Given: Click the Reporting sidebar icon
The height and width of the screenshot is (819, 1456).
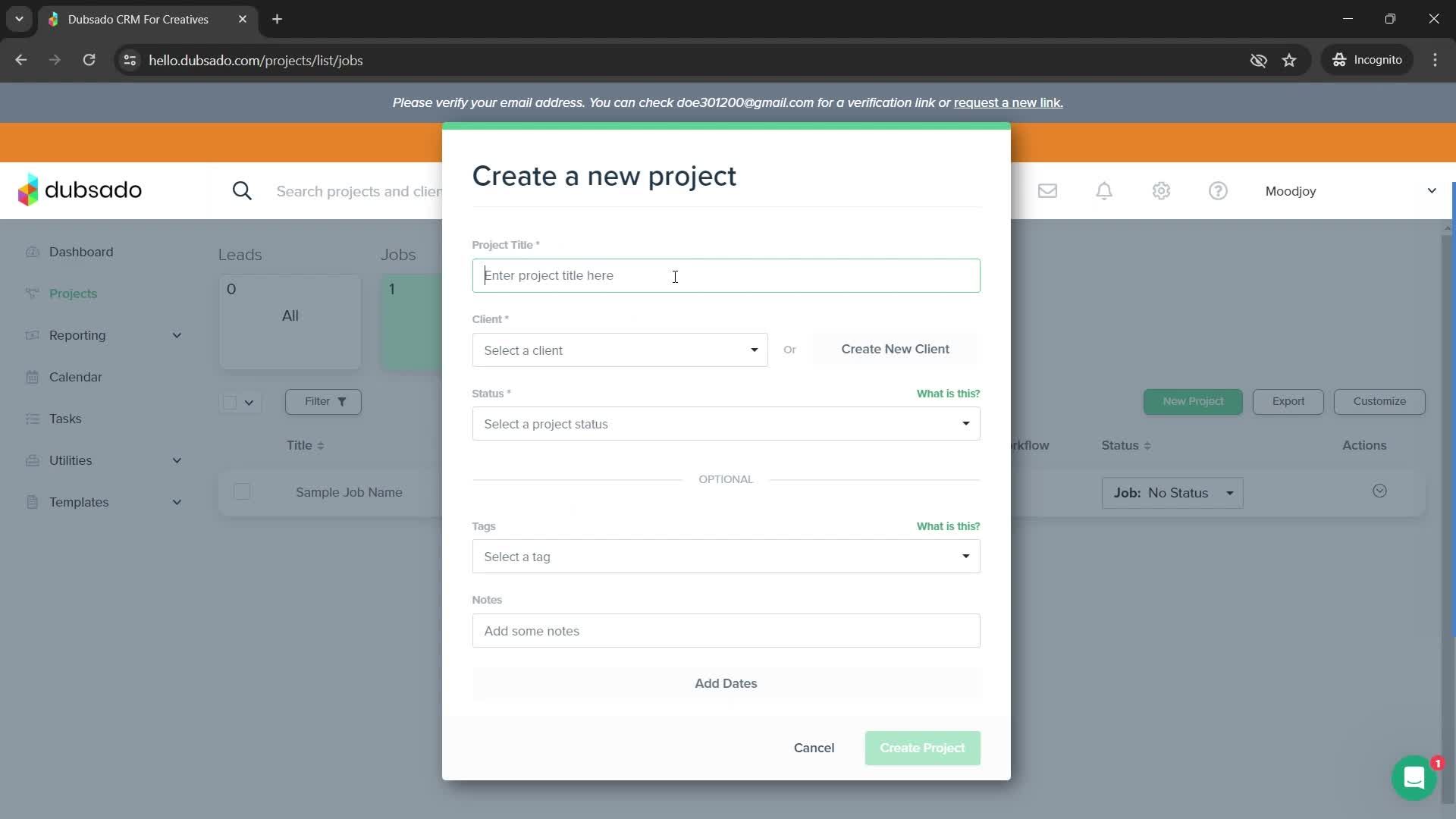Looking at the screenshot, I should coord(32,335).
